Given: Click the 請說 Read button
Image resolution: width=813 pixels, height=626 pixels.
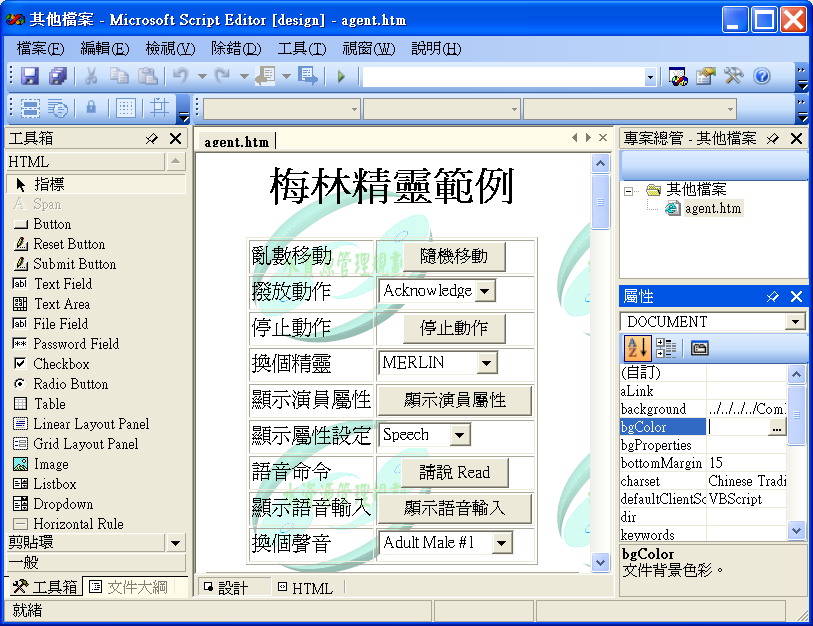Looking at the screenshot, I should (x=455, y=472).
